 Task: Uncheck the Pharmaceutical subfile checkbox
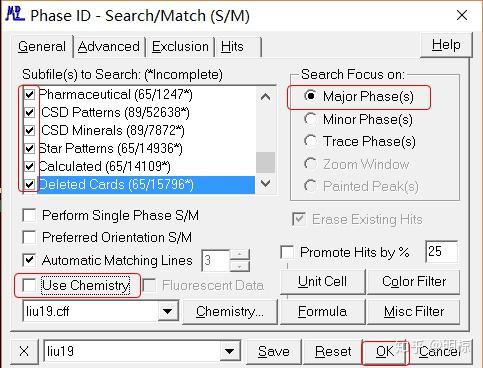coord(30,95)
